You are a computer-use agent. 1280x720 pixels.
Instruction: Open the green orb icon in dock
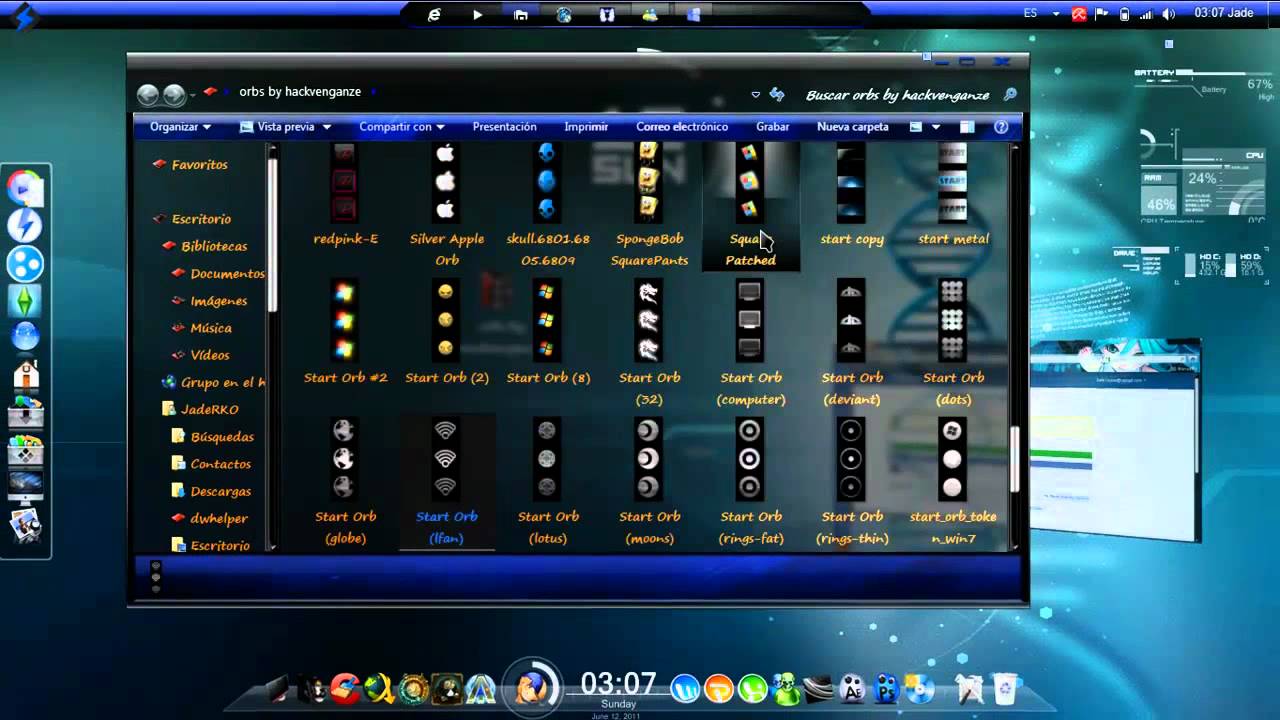coord(752,688)
